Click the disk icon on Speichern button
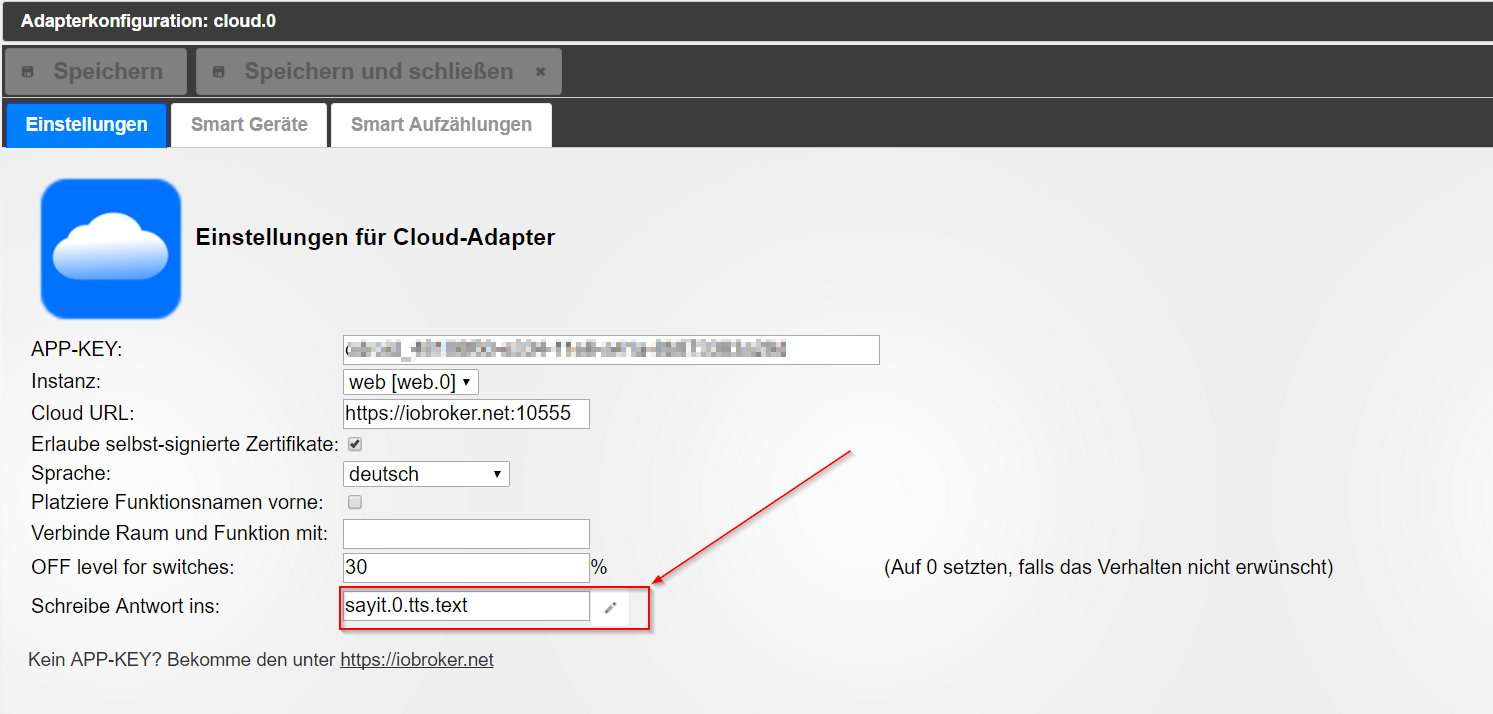Viewport: 1493px width, 714px height. (x=28, y=72)
